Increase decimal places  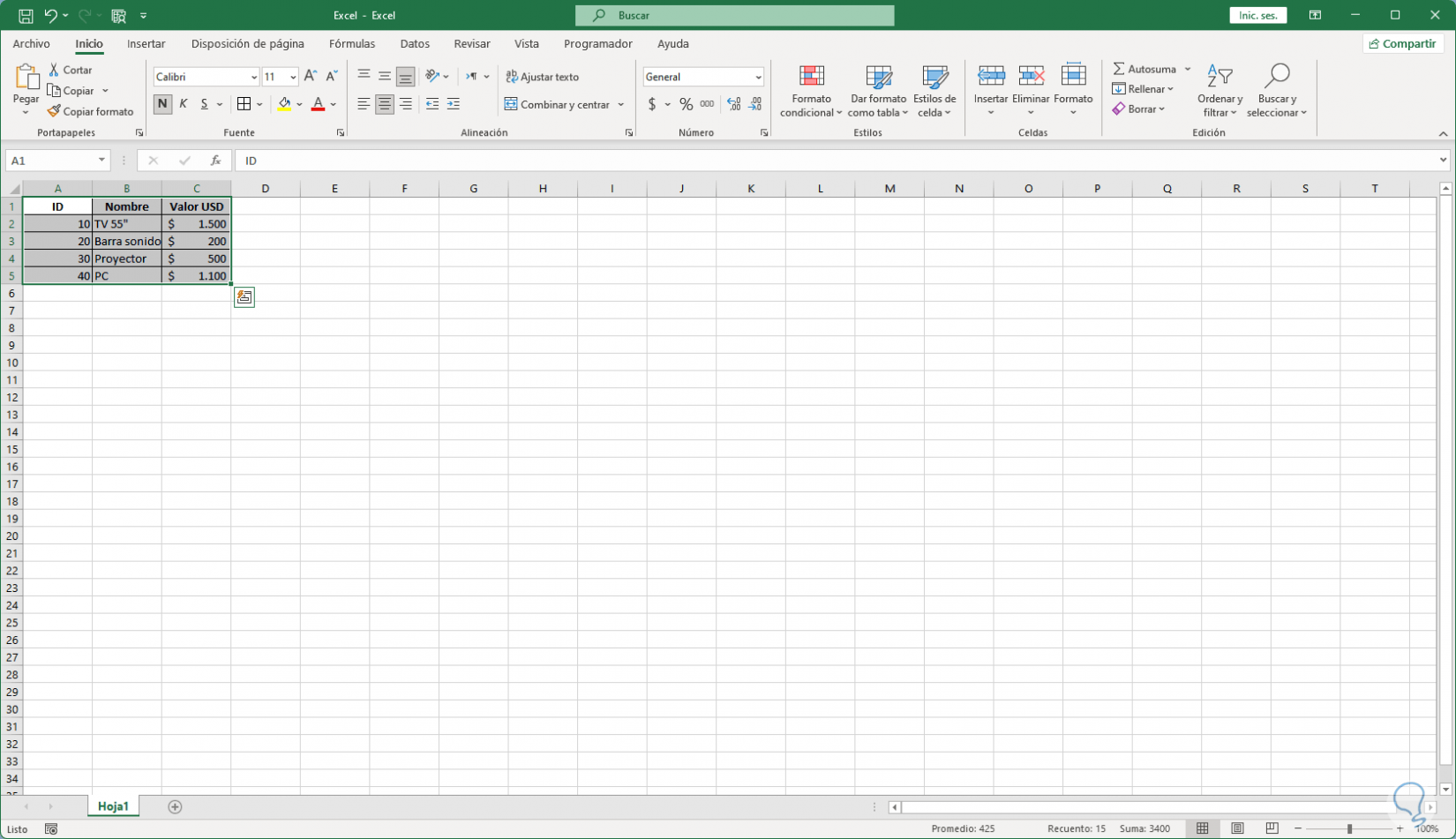tap(734, 104)
